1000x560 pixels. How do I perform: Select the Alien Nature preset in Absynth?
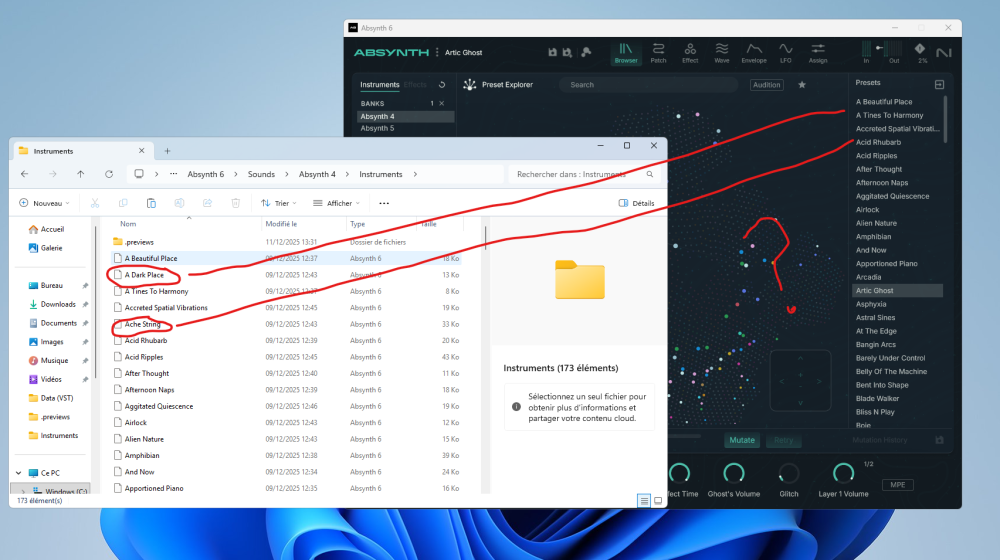point(876,223)
